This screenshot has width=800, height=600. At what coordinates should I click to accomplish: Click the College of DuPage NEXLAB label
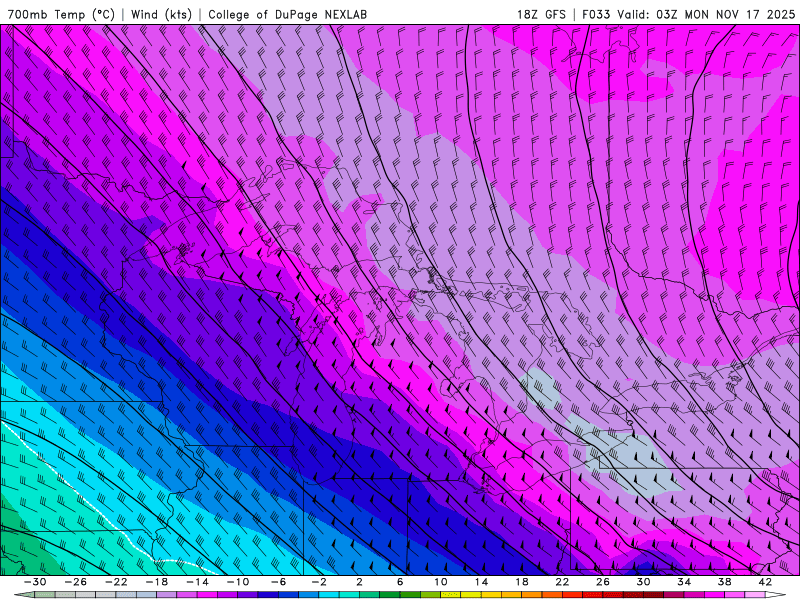[x=287, y=15]
